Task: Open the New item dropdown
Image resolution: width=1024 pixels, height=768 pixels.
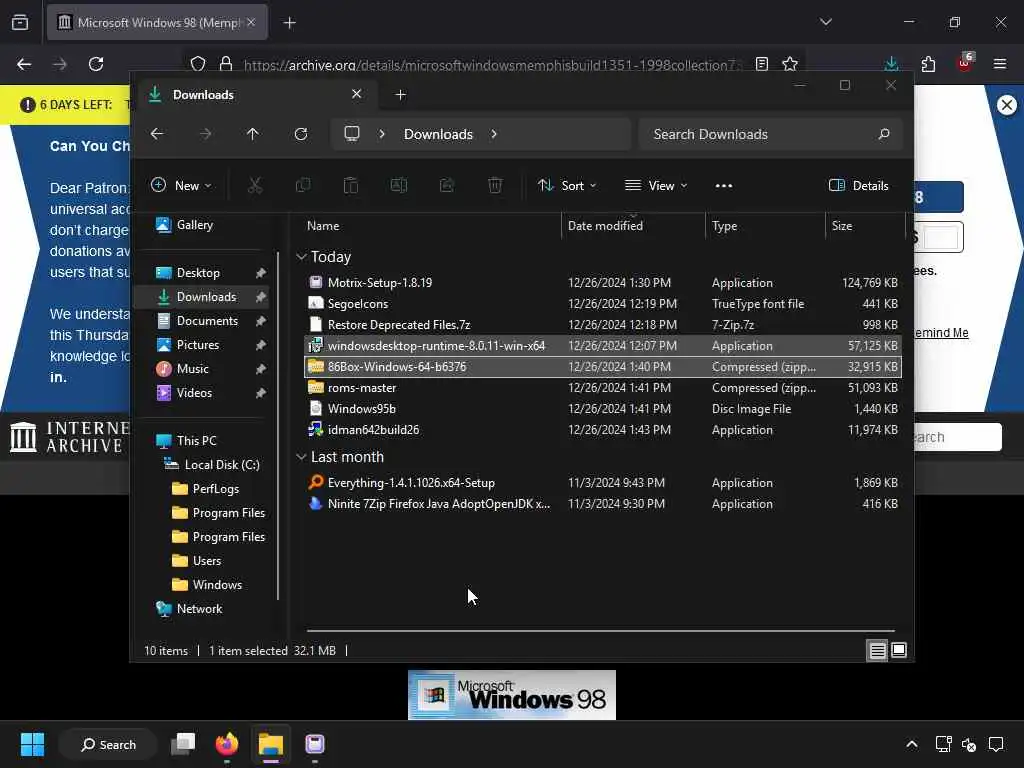Action: tap(182, 185)
